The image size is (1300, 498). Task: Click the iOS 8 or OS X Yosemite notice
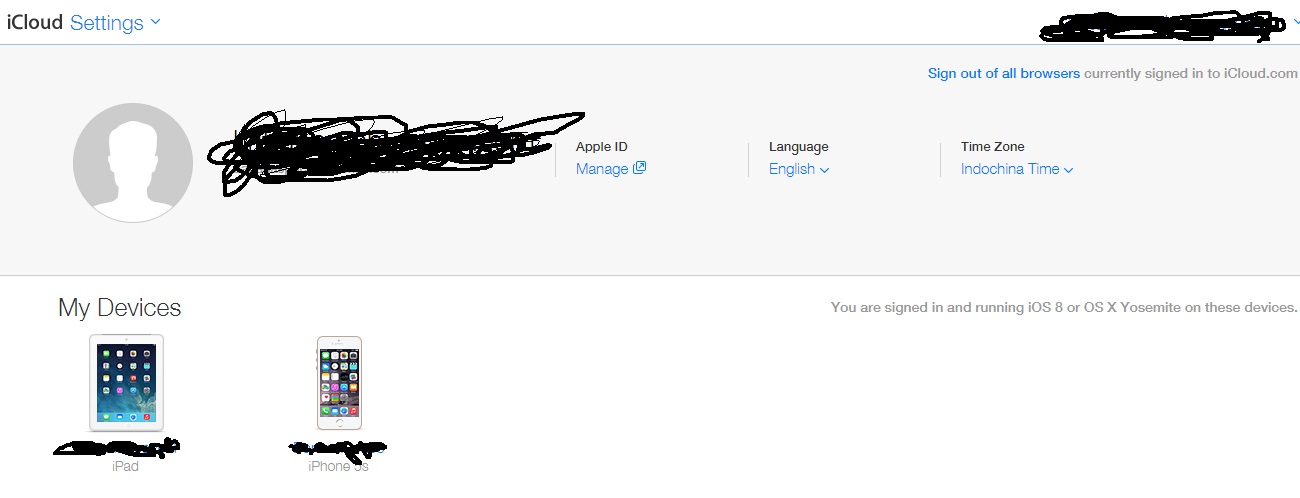(1064, 308)
